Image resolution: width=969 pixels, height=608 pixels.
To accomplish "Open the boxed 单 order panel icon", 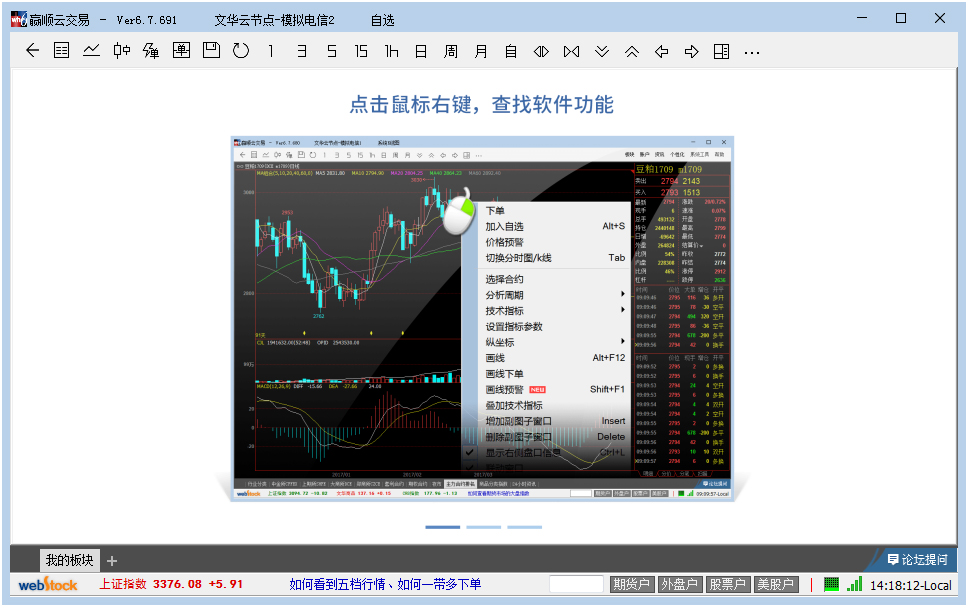I will click(181, 51).
